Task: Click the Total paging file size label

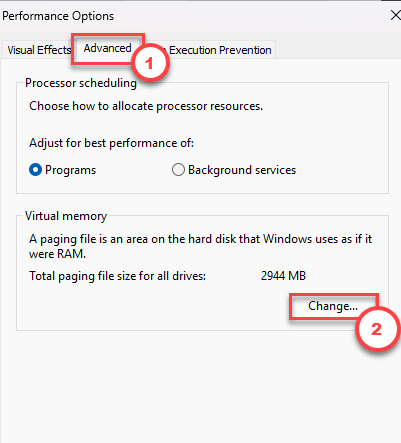Action: tap(117, 276)
